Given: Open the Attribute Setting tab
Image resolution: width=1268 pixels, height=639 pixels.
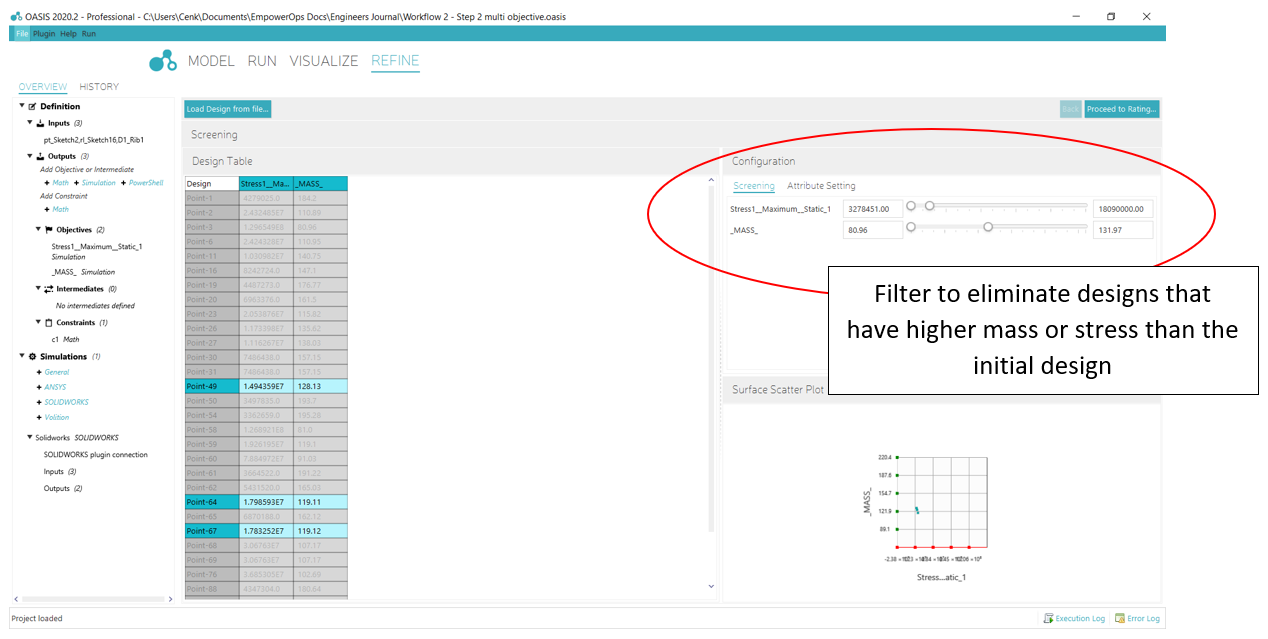Looking at the screenshot, I should click(821, 186).
